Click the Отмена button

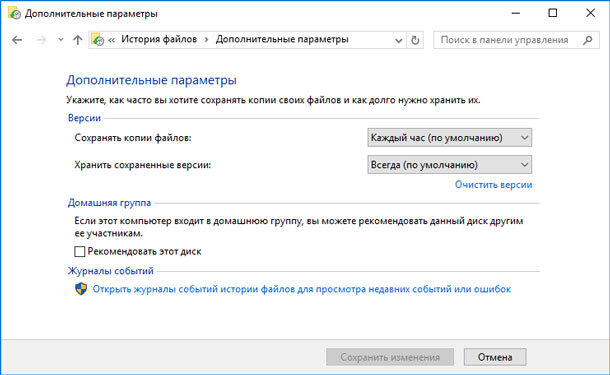495,357
